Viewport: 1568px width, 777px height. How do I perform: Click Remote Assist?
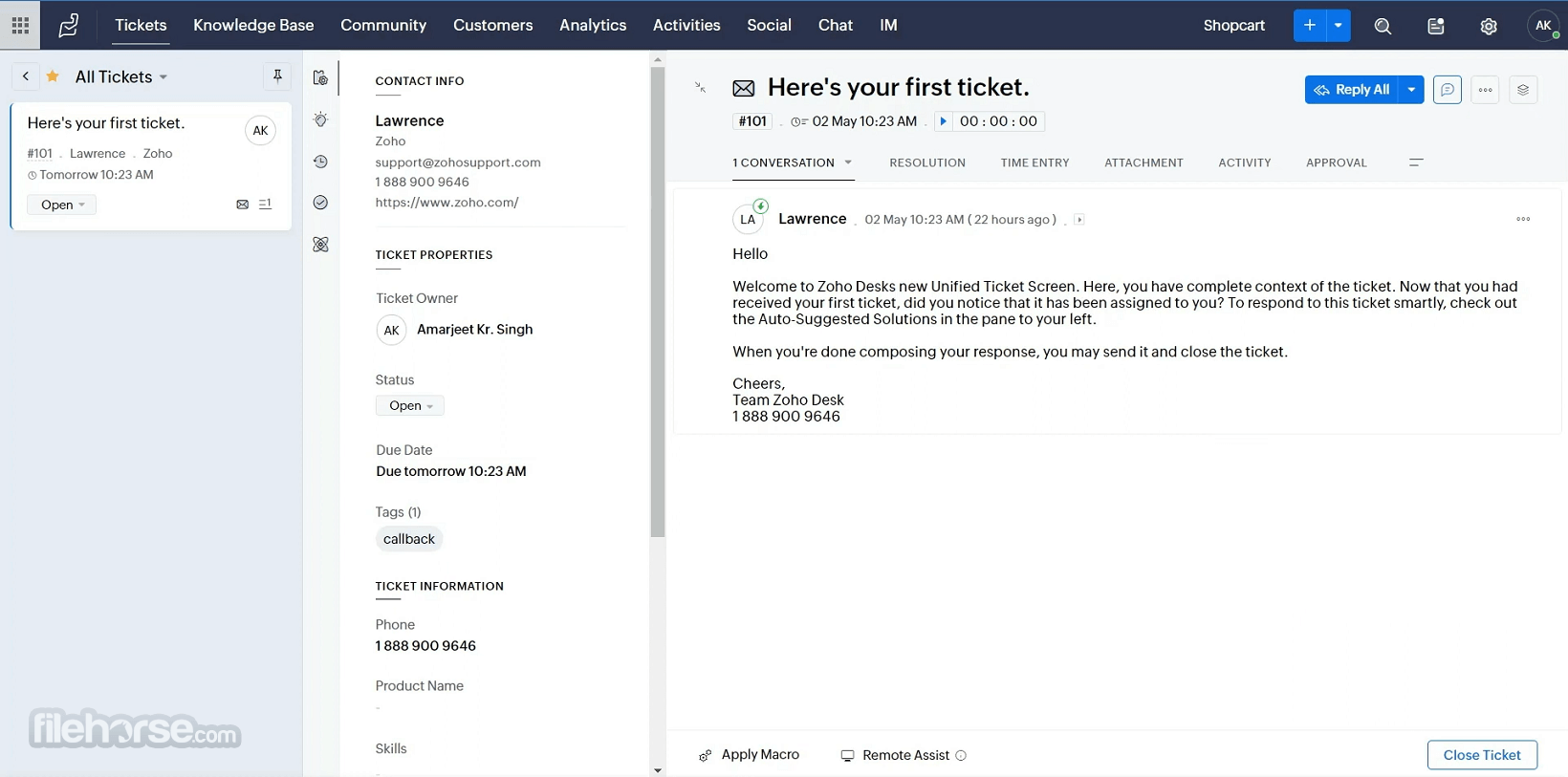(895, 755)
